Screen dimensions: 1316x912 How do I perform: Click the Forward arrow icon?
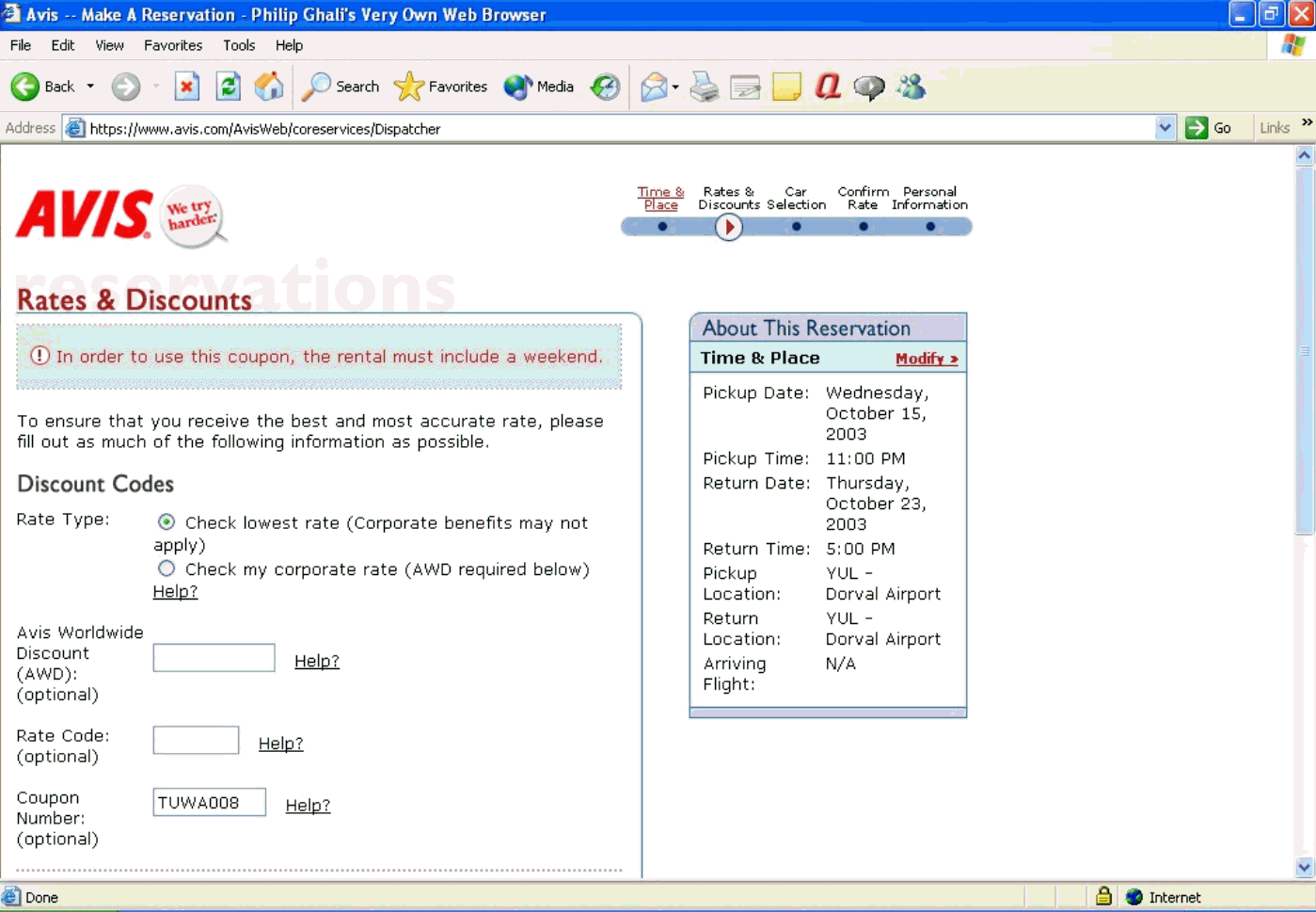click(x=125, y=87)
